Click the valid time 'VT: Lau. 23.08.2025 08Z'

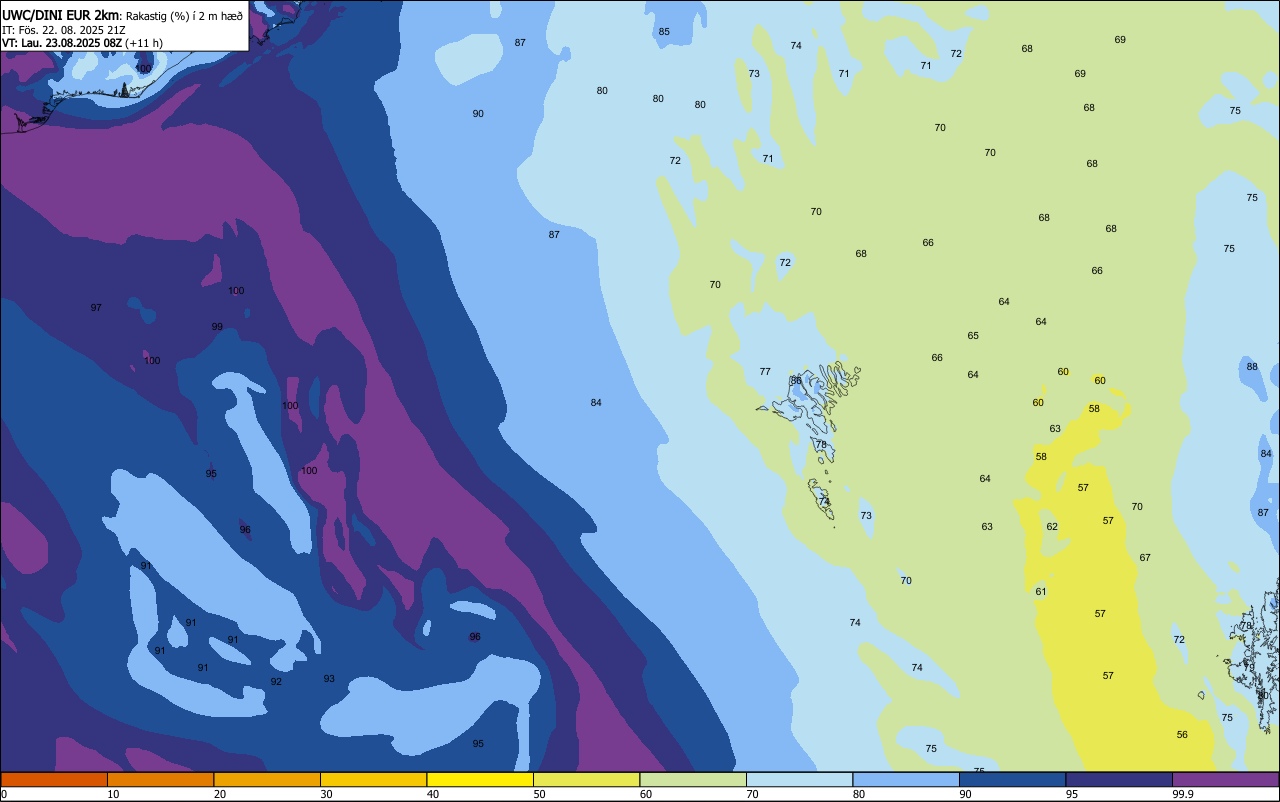(x=62, y=43)
